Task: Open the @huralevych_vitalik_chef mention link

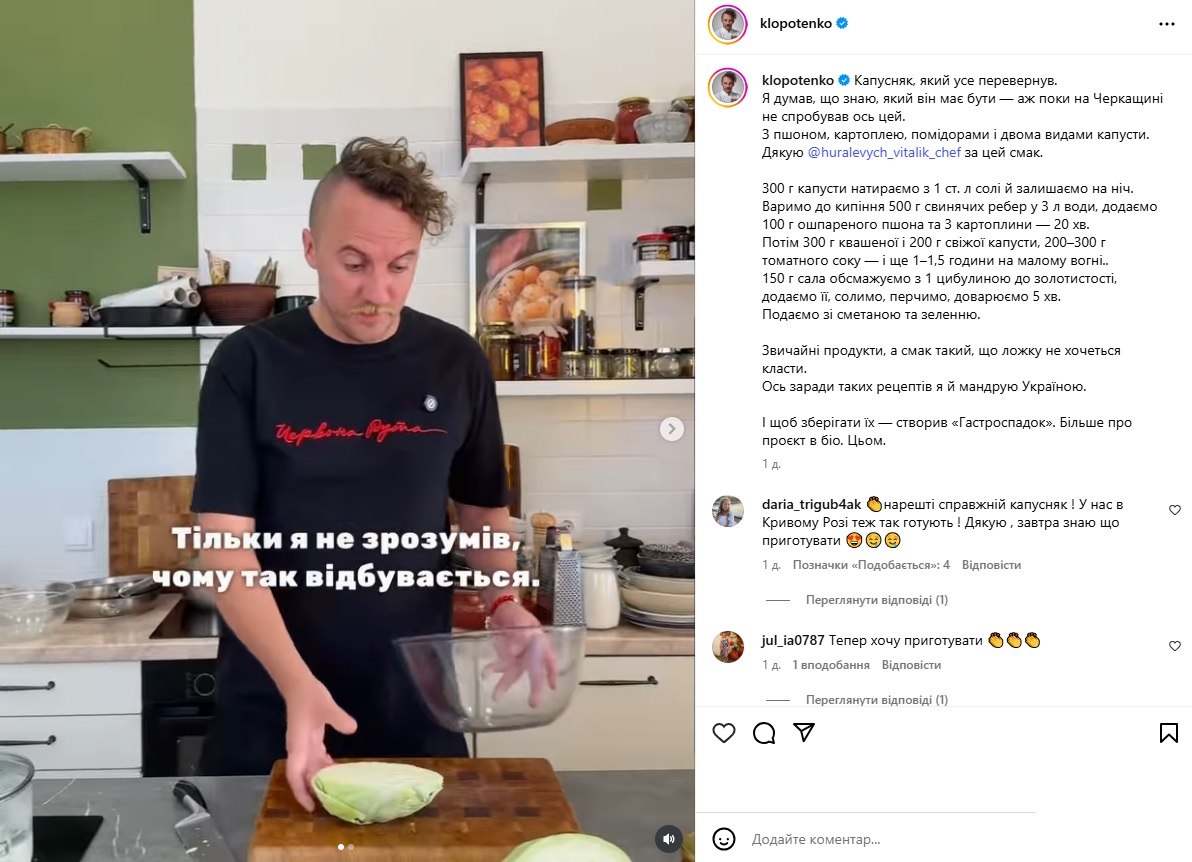Action: click(884, 152)
